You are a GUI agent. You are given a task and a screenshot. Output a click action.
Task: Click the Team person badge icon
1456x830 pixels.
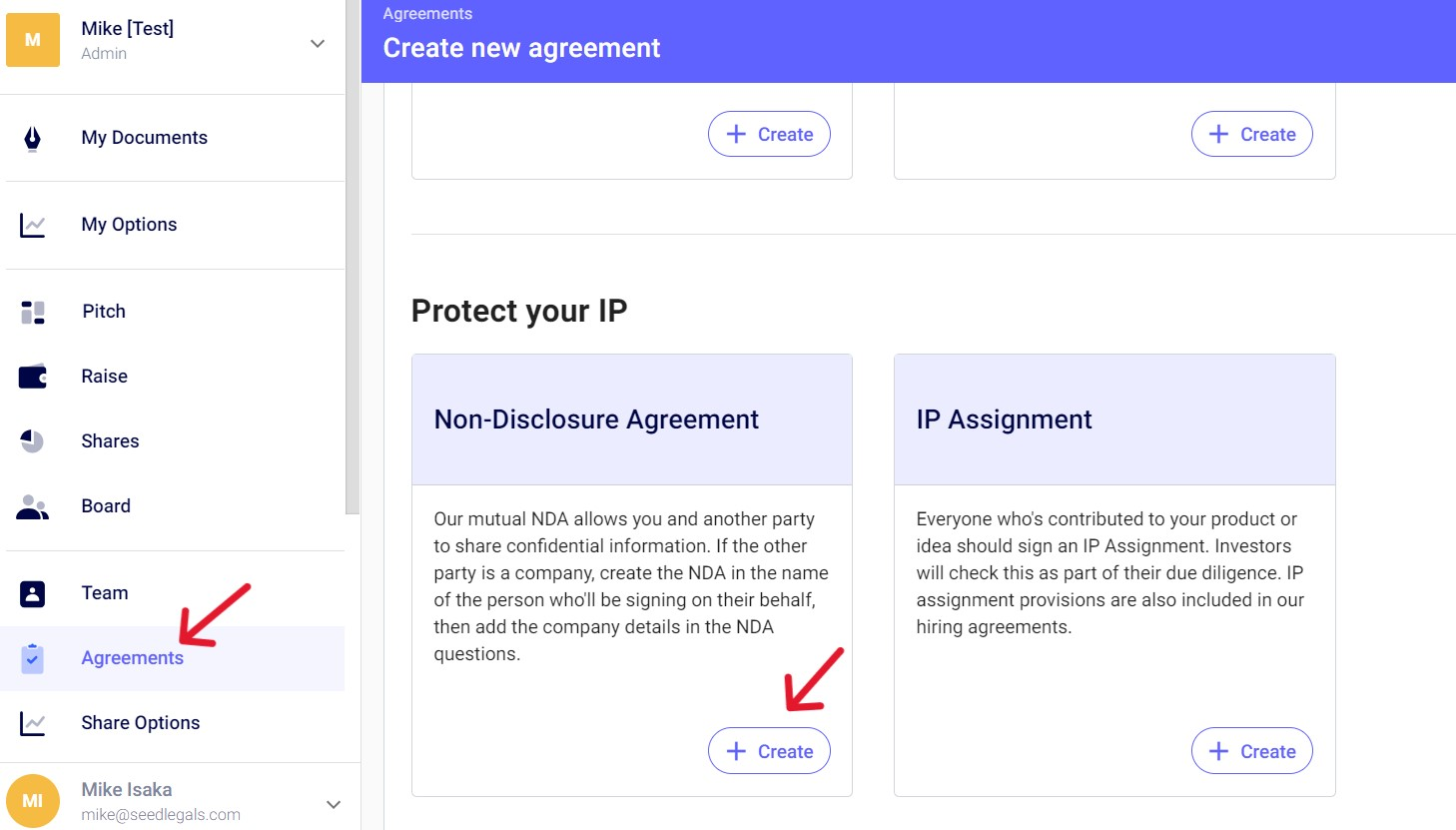(33, 593)
